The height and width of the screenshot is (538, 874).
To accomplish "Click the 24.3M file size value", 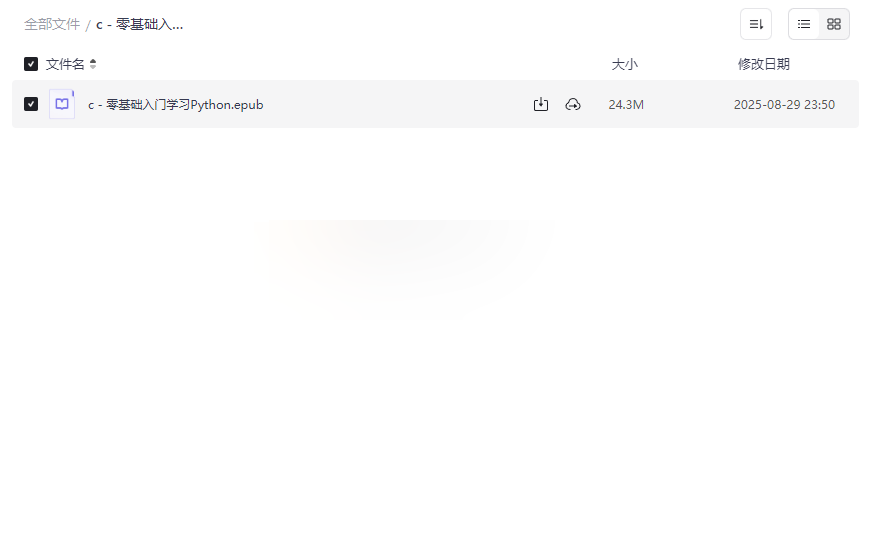I will point(626,105).
